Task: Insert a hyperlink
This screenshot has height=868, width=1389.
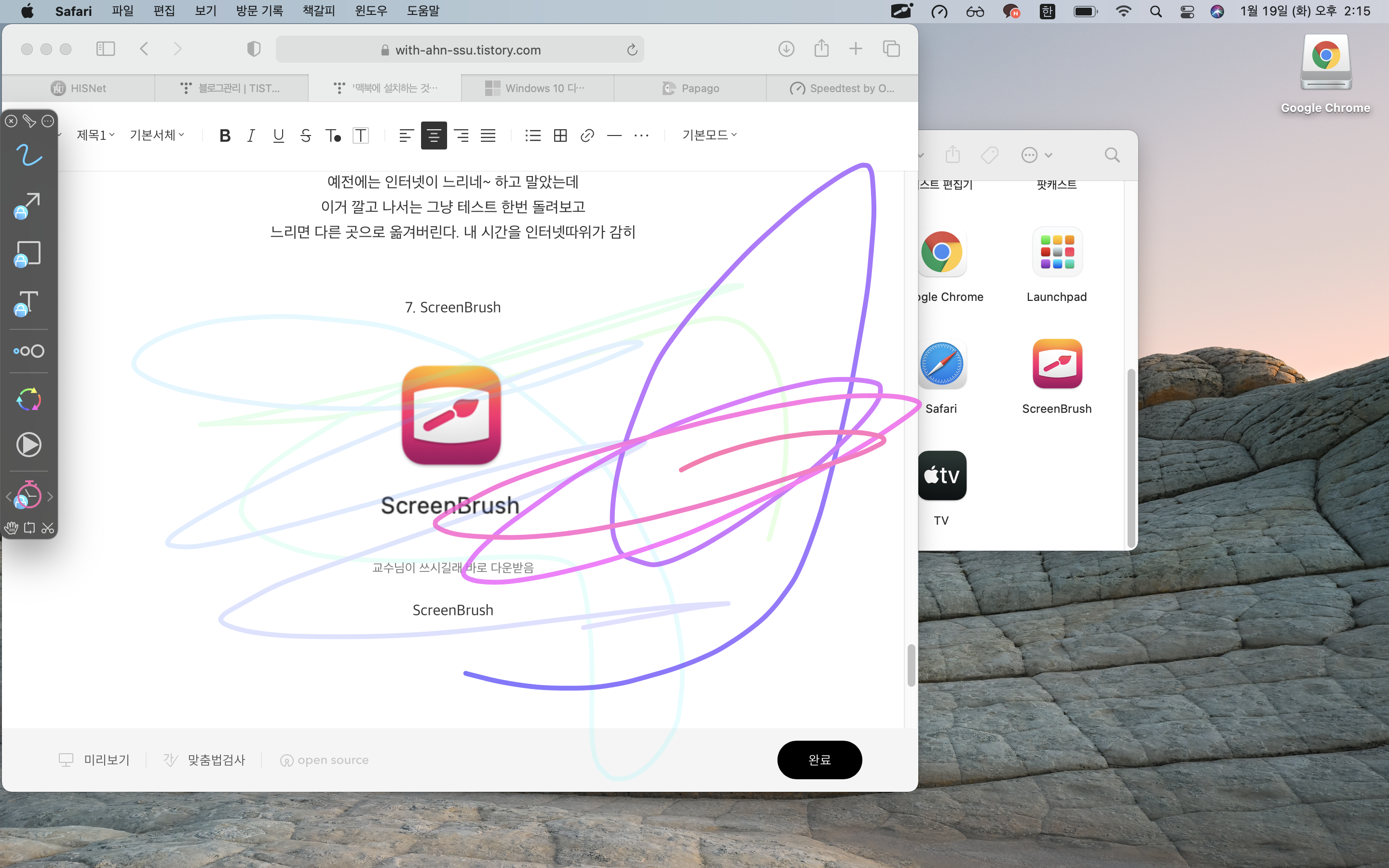Action: click(587, 136)
